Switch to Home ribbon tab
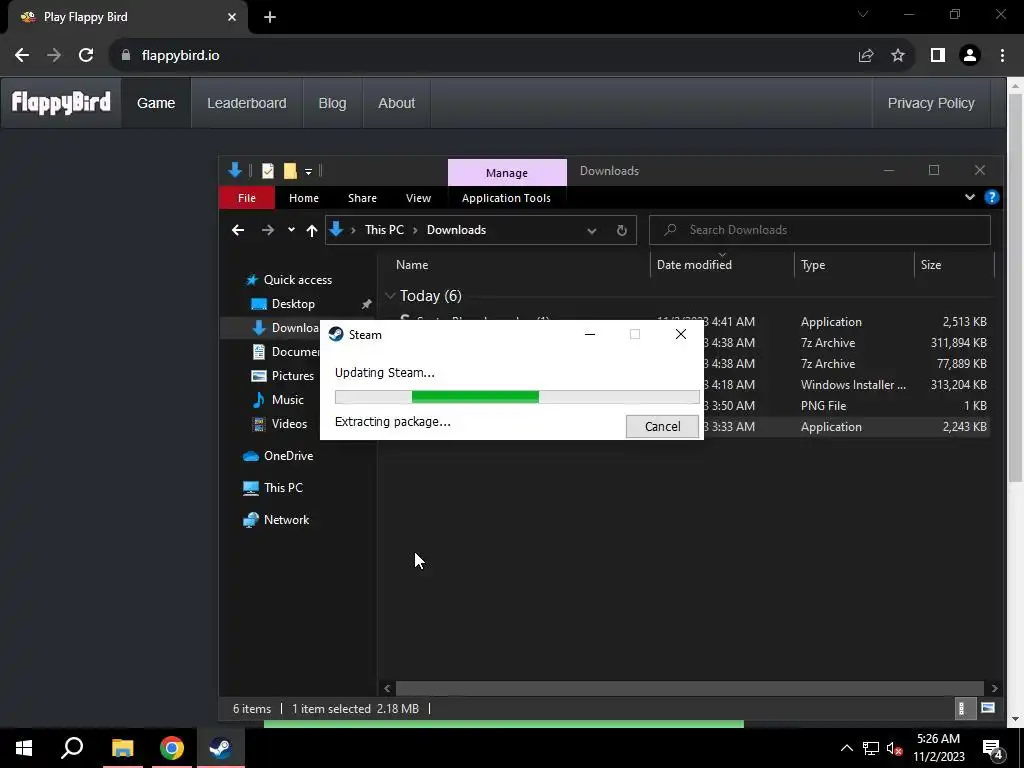The height and width of the screenshot is (768, 1024). click(x=304, y=198)
